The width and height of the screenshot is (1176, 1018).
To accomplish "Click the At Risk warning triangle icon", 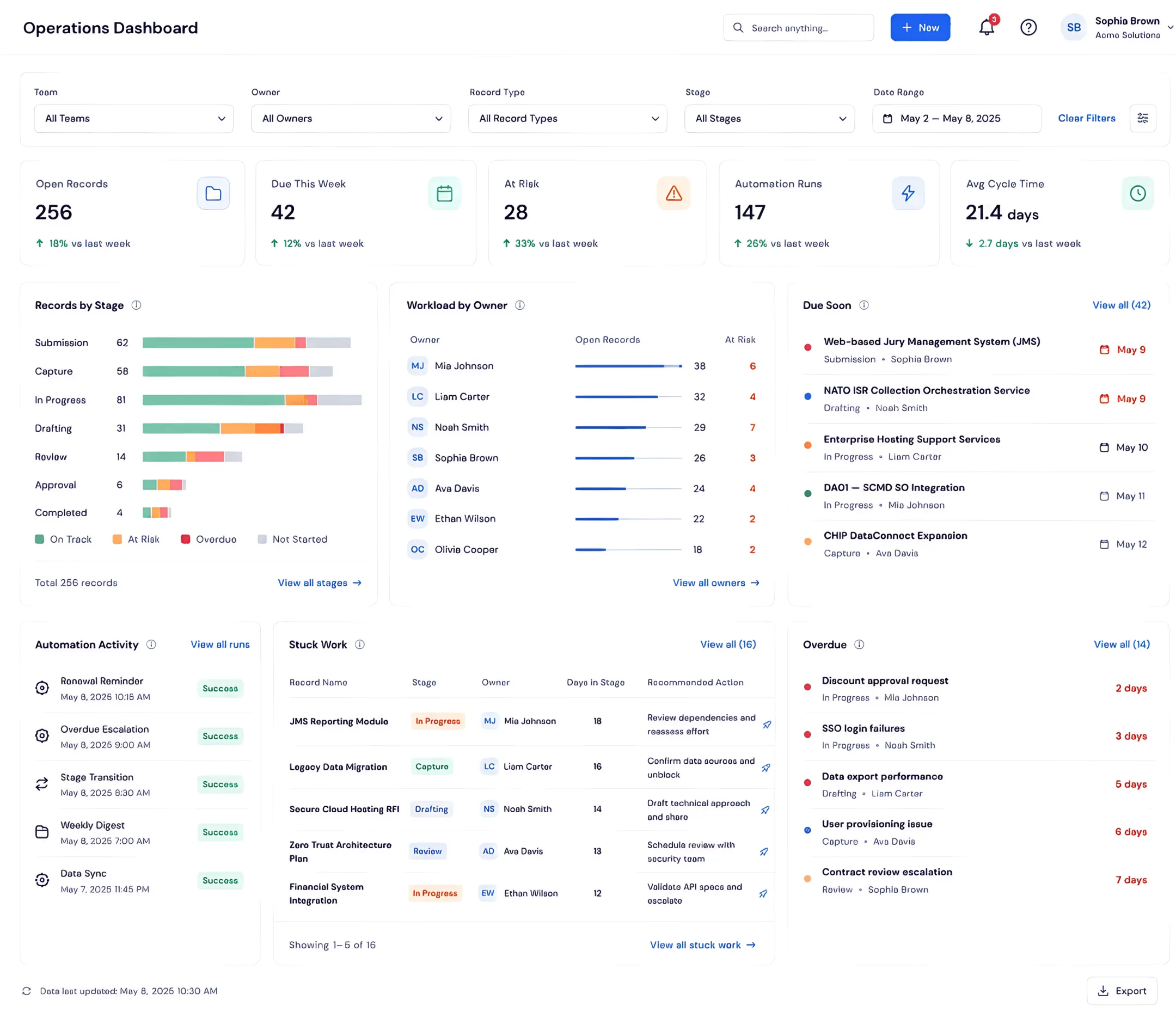I will coord(674,193).
